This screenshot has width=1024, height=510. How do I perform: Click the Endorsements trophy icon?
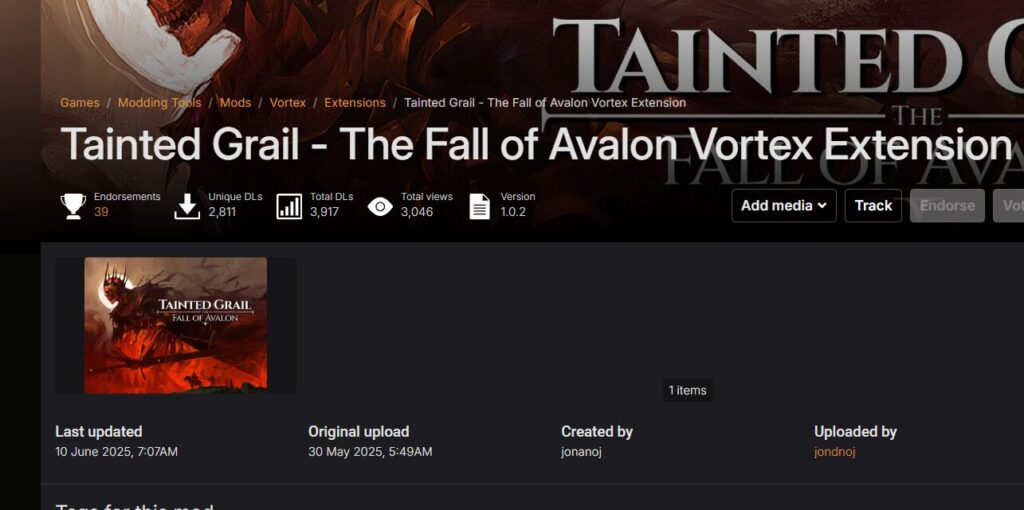(x=73, y=206)
